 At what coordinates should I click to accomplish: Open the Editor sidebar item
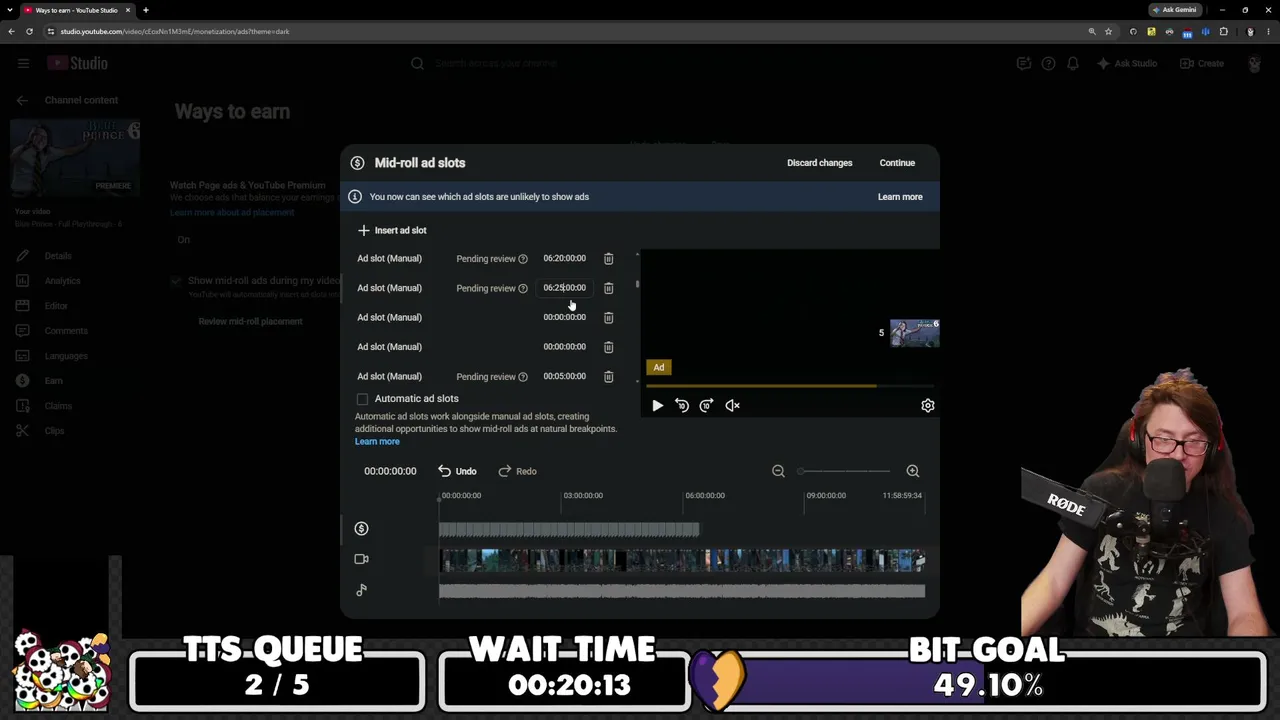(56, 306)
